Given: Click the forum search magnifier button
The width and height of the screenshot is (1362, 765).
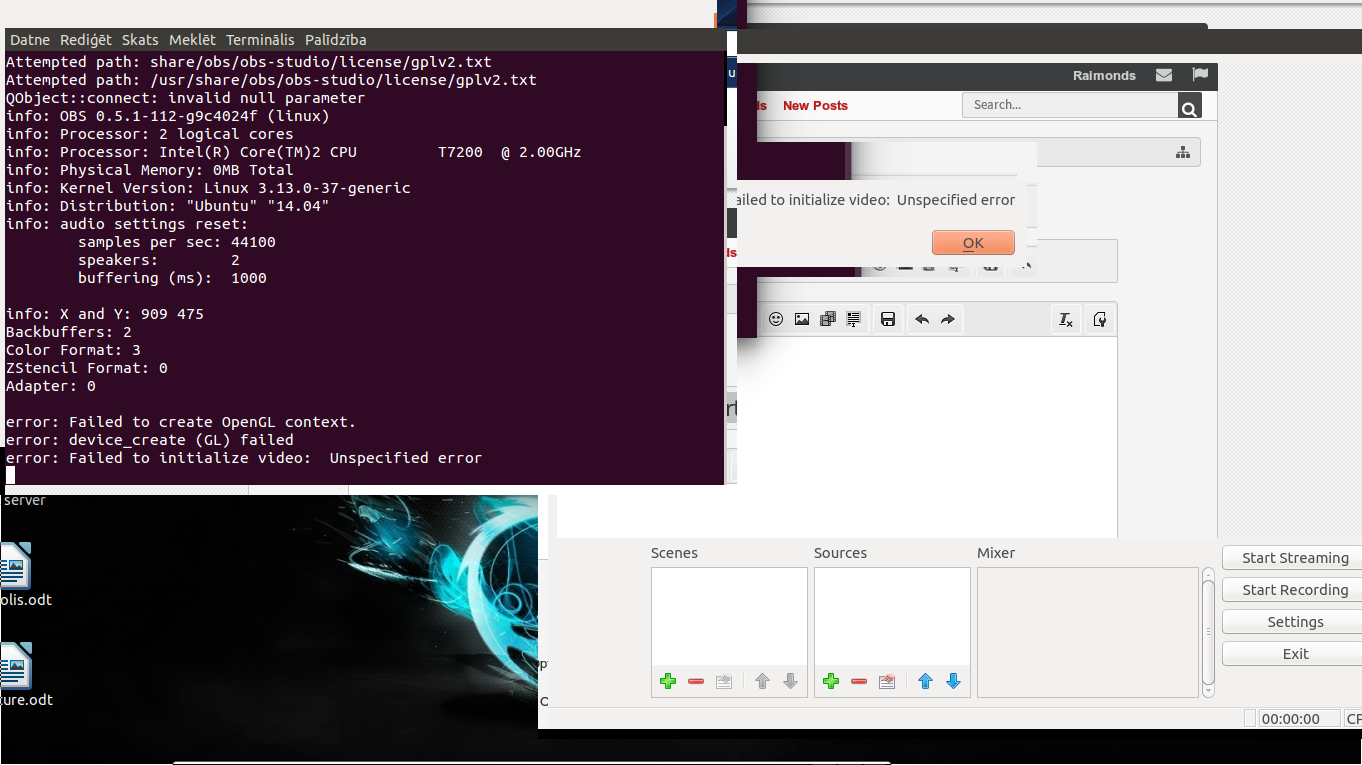Looking at the screenshot, I should 1189,106.
